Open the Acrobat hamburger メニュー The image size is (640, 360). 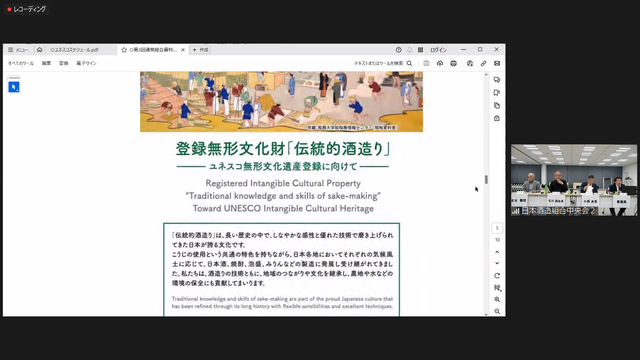click(18, 50)
